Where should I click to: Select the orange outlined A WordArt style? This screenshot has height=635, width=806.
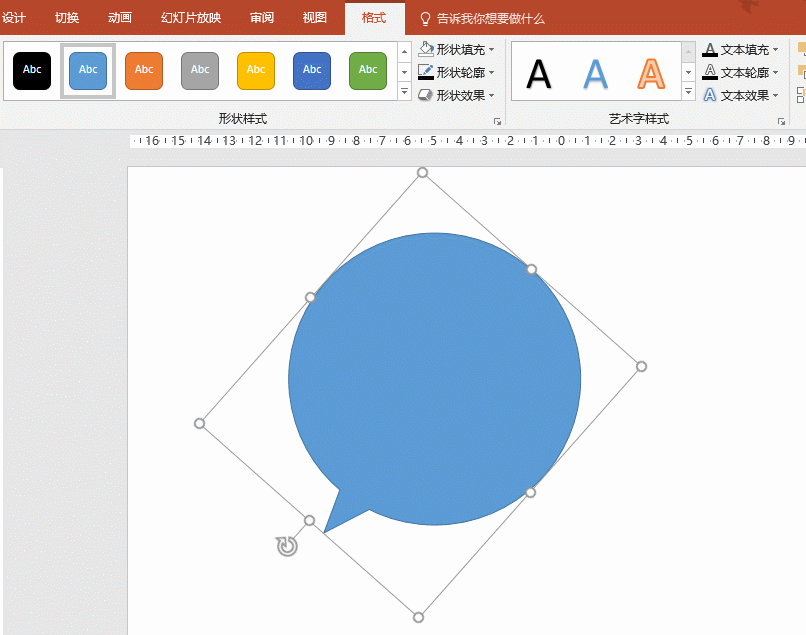(651, 74)
